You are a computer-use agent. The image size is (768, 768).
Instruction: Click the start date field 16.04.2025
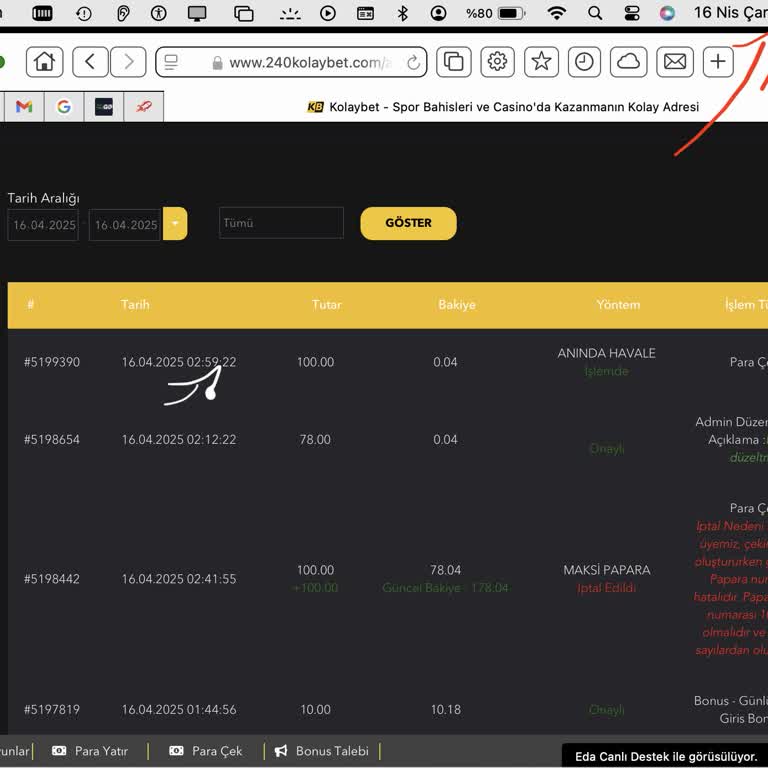pos(43,225)
